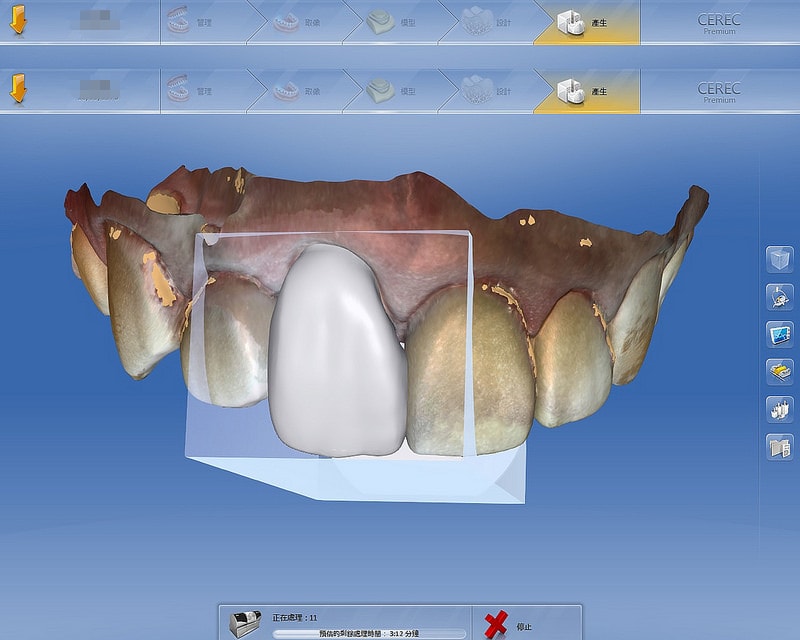
Task: Open the dental lamp tools icon in sidebar
Action: tap(779, 297)
